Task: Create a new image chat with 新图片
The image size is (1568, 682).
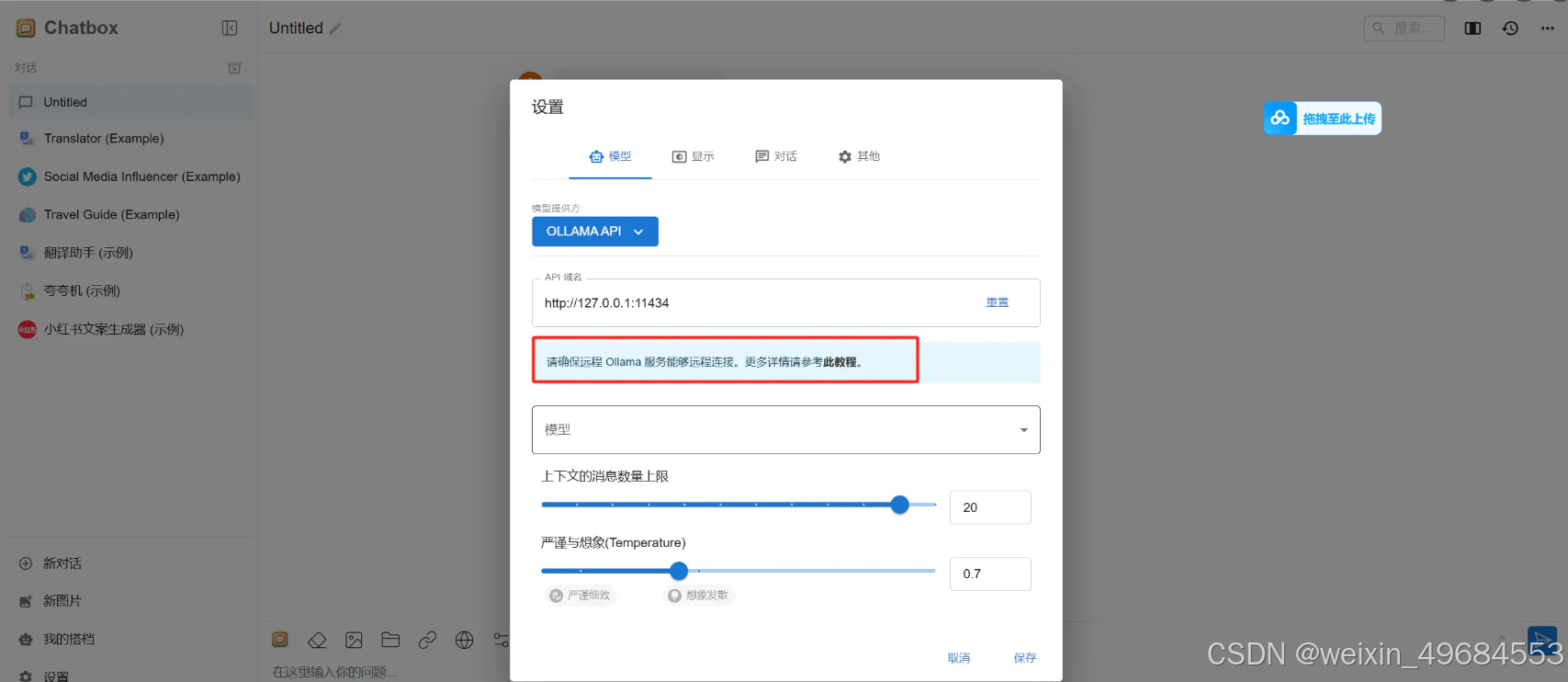Action: 130,601
